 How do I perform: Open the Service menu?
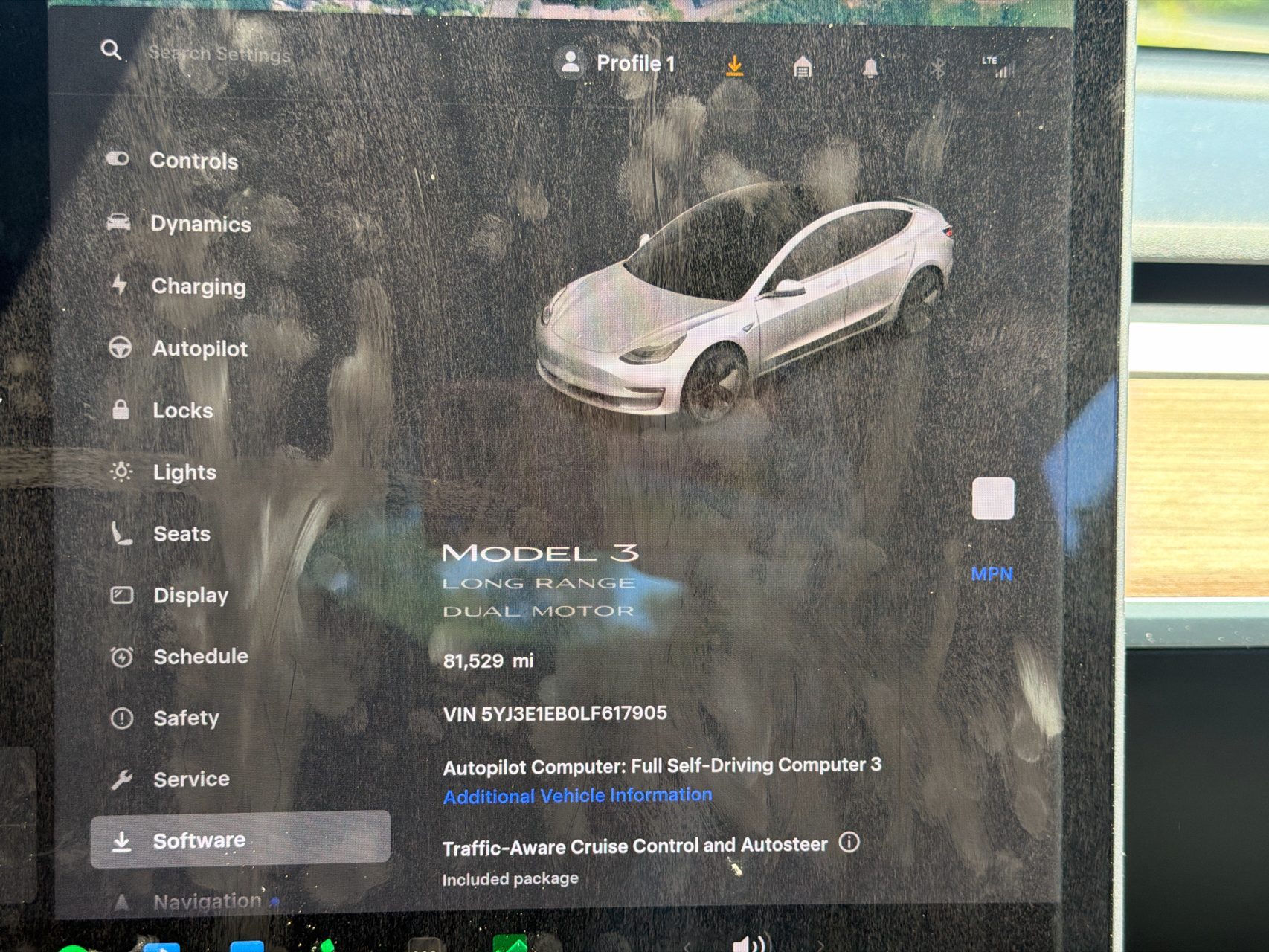coord(170,779)
